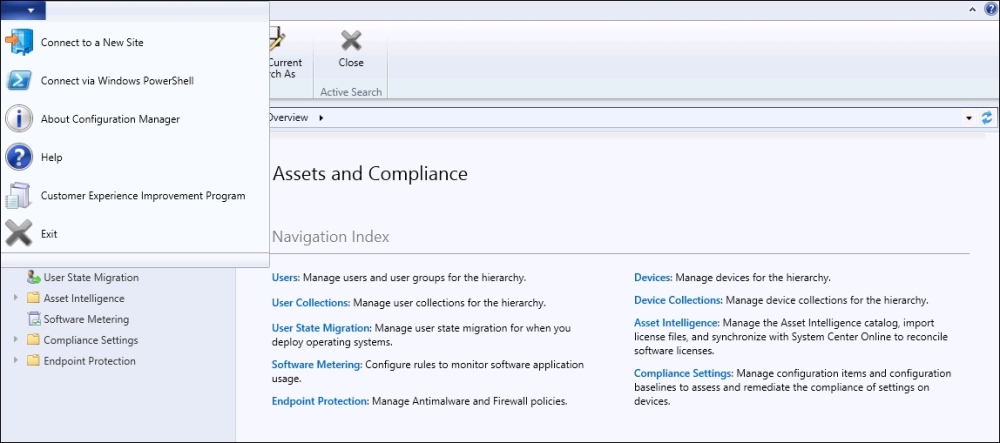Click the Endpoint Protection folder icon
1000x443 pixels.
coord(33,361)
